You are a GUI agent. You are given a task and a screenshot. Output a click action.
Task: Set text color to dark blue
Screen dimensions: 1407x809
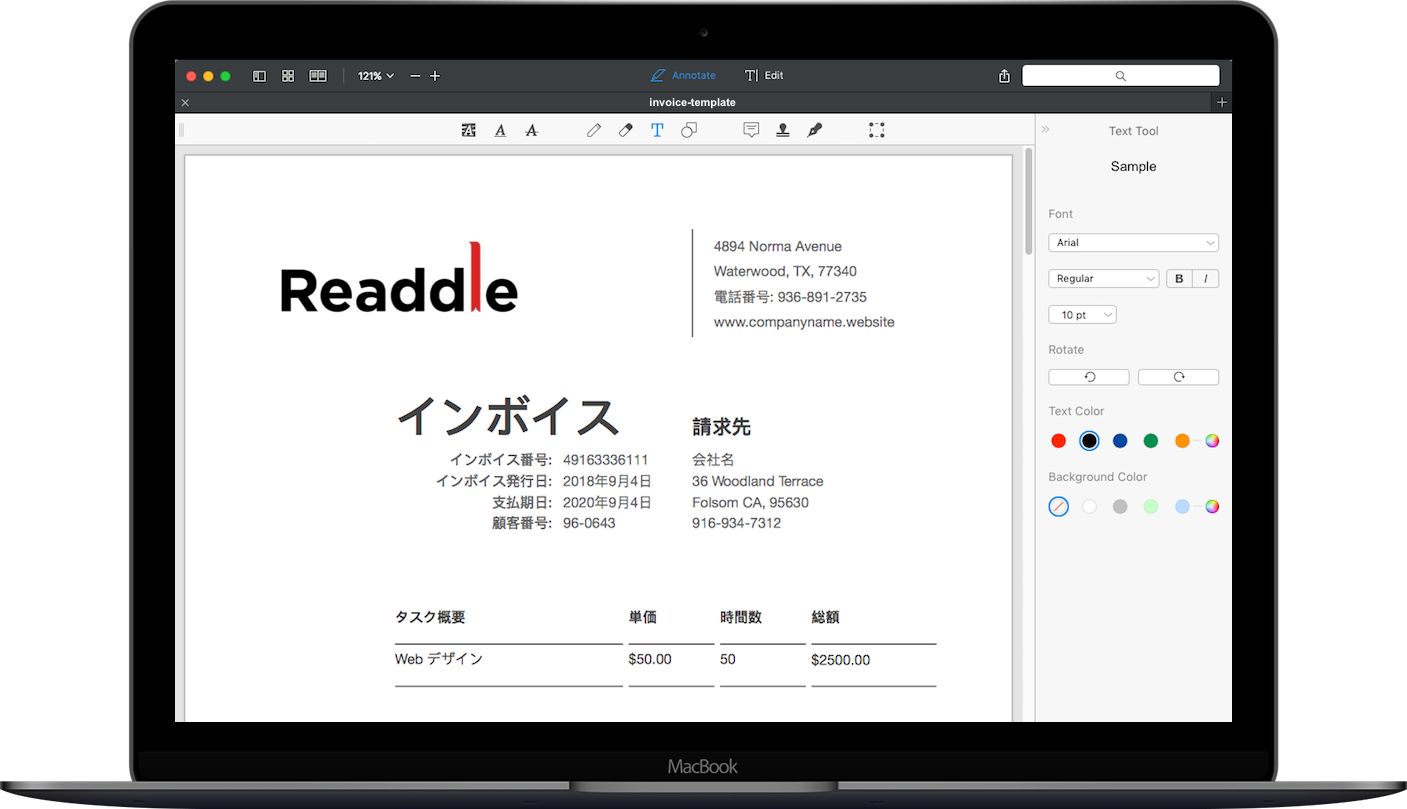[1120, 441]
